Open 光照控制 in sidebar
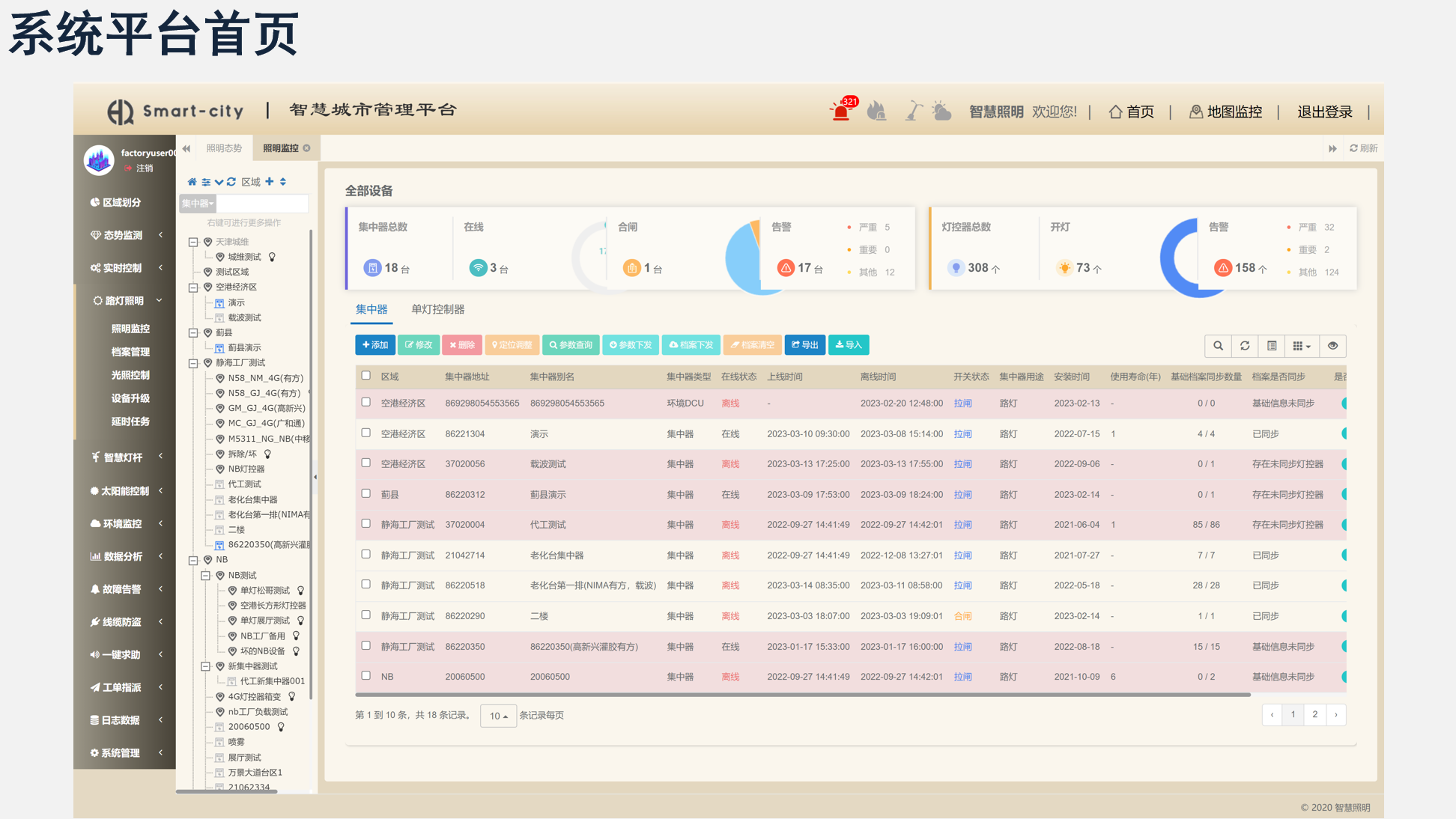 130,375
